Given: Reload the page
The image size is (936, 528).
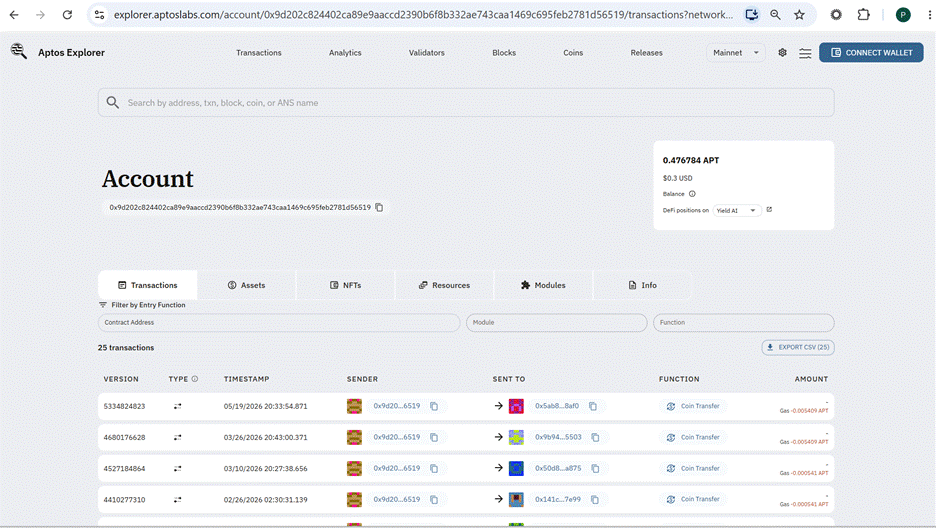Looking at the screenshot, I should 67,15.
